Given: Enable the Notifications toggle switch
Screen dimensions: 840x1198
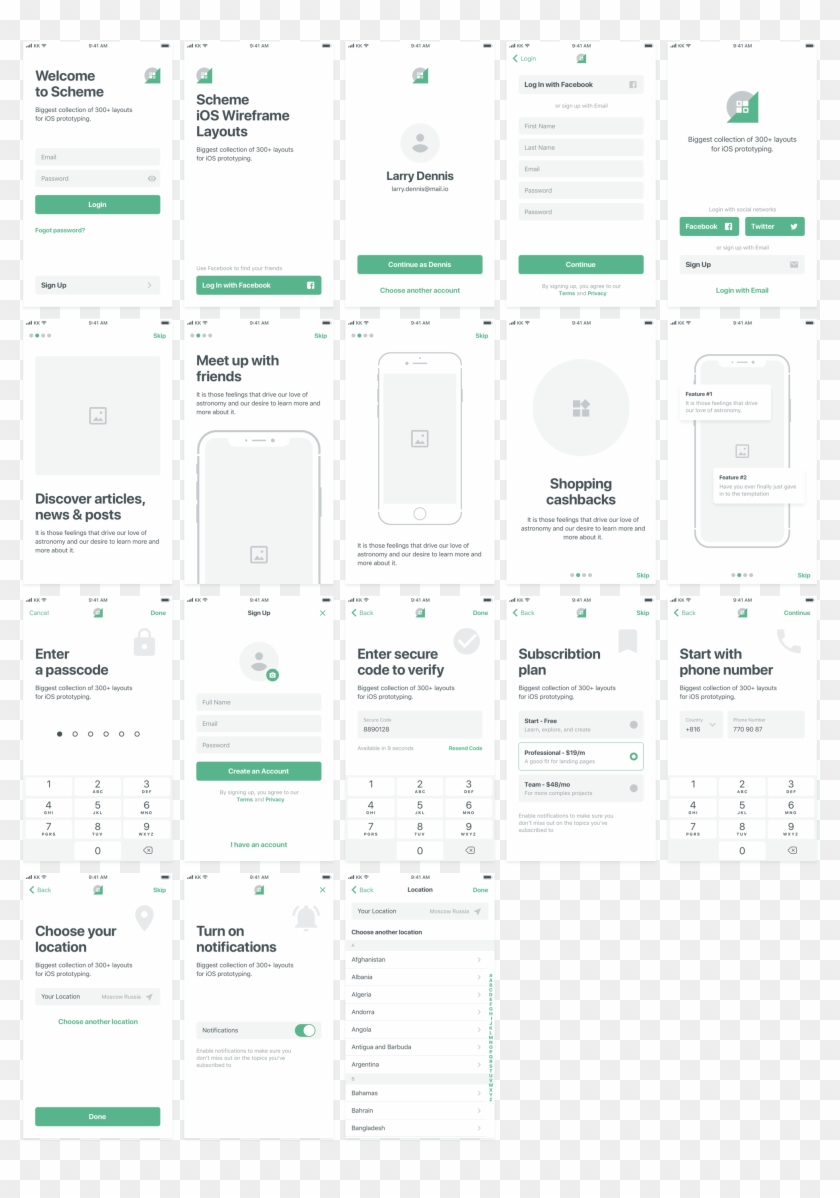Looking at the screenshot, I should (304, 1029).
